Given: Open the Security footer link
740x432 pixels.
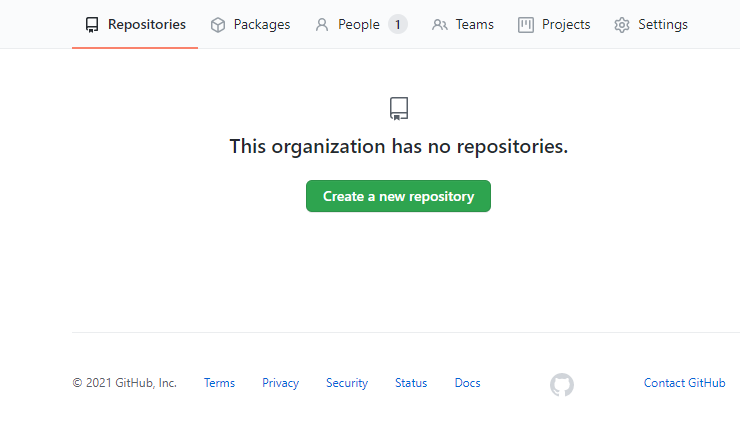Looking at the screenshot, I should 347,383.
